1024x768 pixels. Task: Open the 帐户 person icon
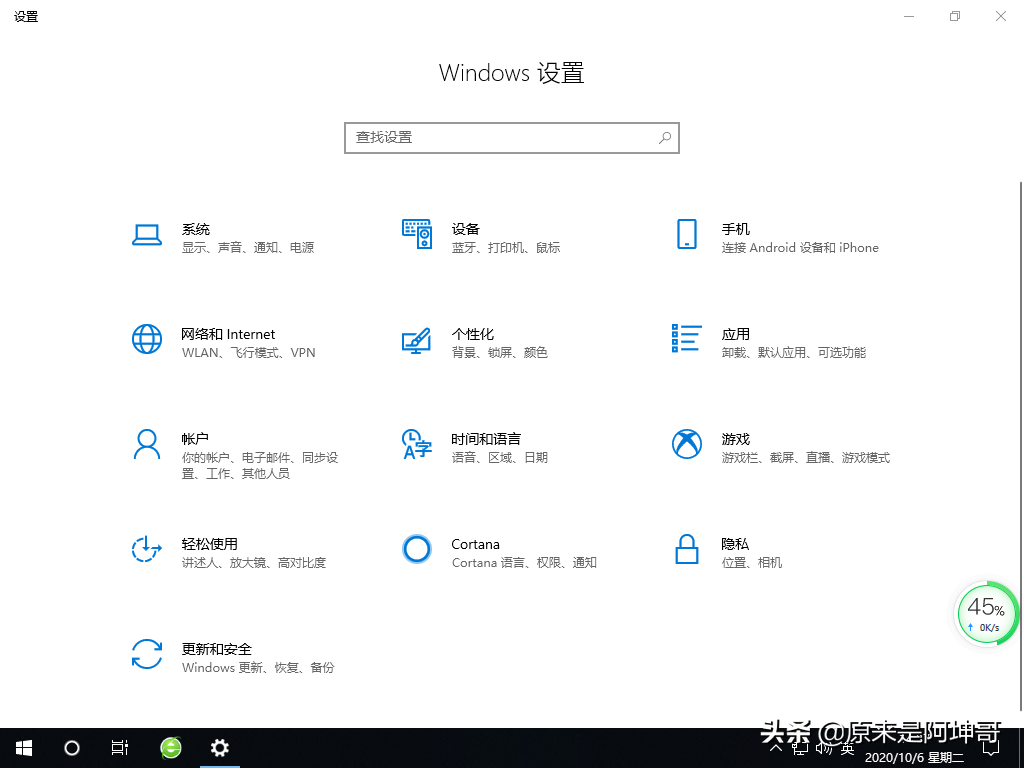click(x=147, y=444)
